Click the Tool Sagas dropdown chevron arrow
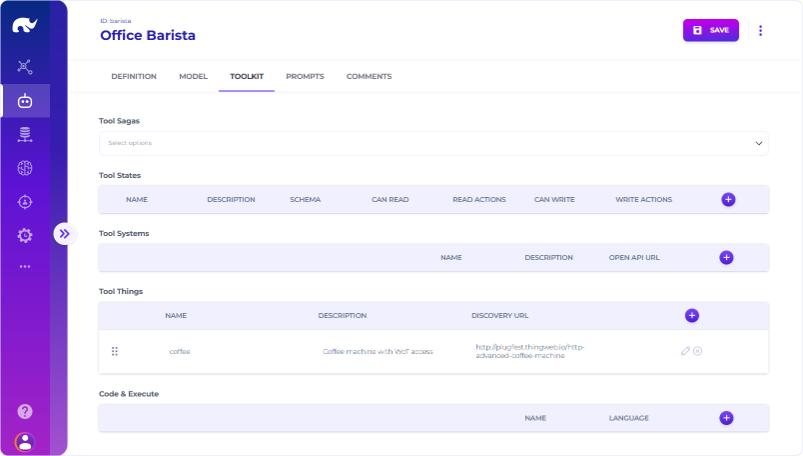The height and width of the screenshot is (456, 803). [758, 143]
